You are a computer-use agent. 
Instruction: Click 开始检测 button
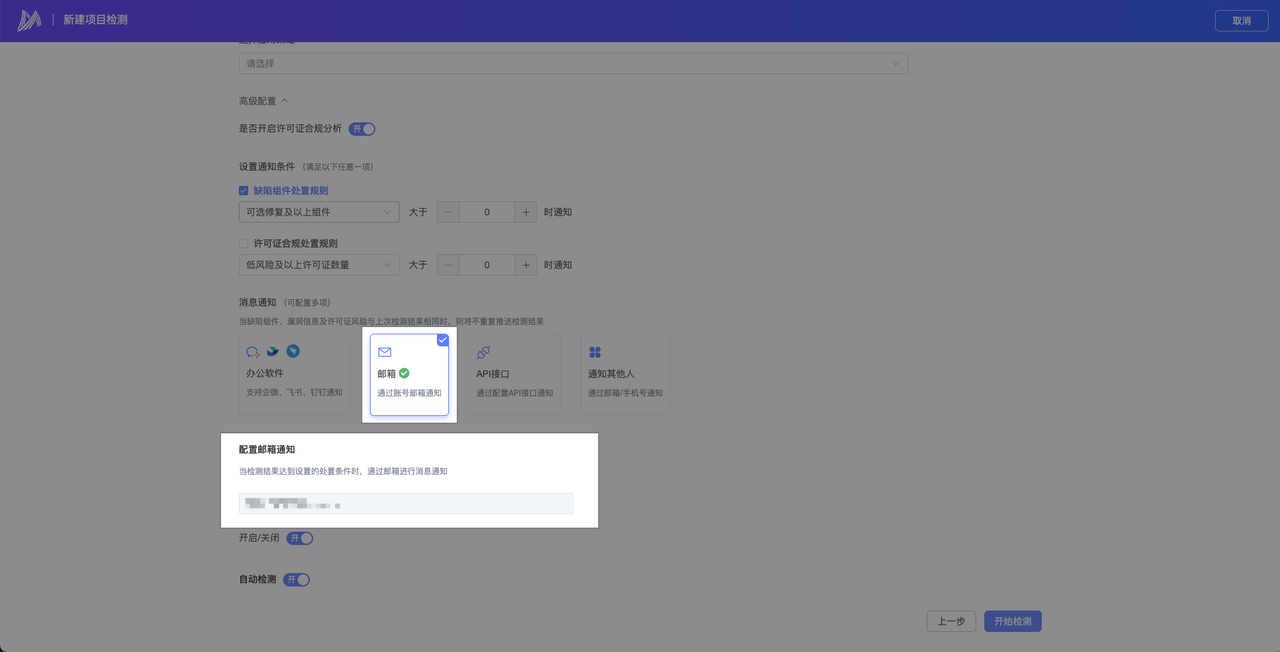pyautogui.click(x=1012, y=621)
